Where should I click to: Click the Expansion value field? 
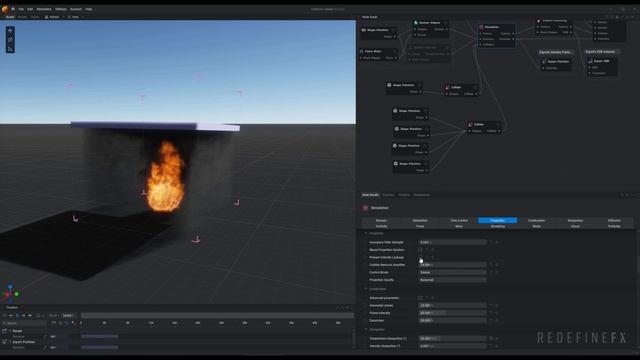click(453, 320)
